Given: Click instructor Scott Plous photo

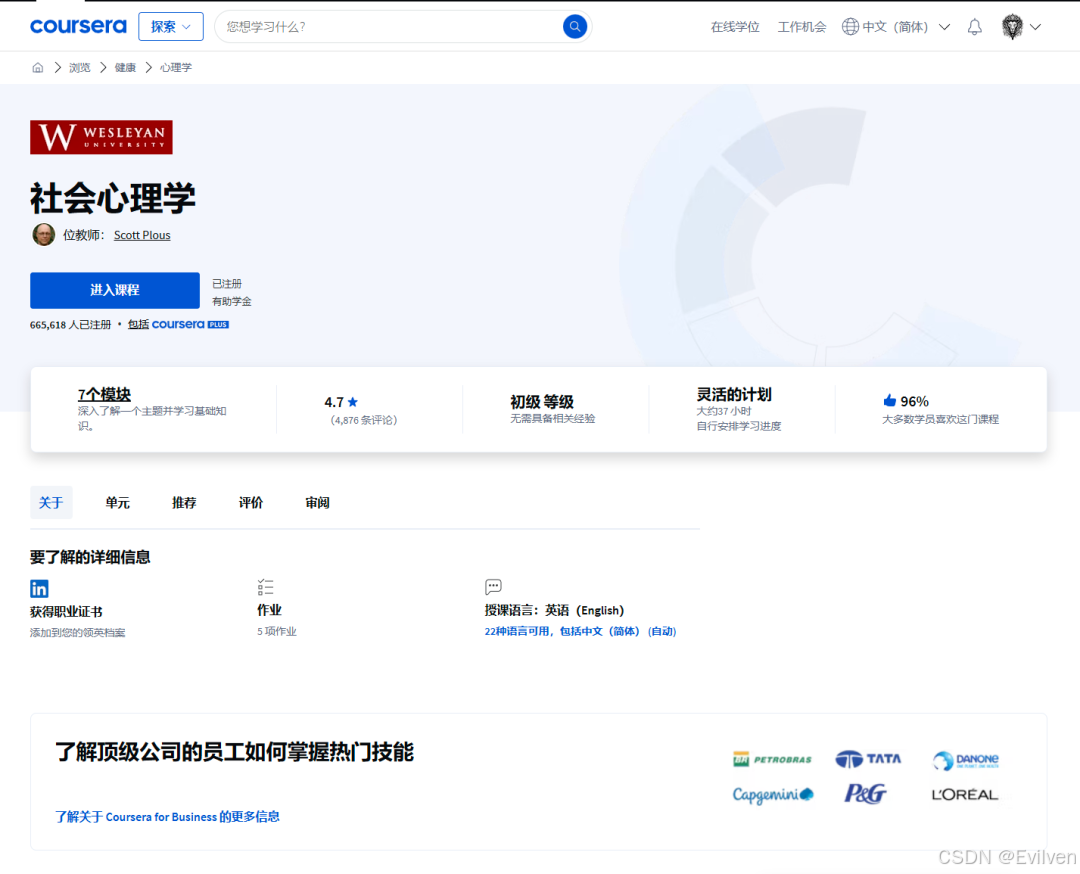Looking at the screenshot, I should click(x=43, y=235).
